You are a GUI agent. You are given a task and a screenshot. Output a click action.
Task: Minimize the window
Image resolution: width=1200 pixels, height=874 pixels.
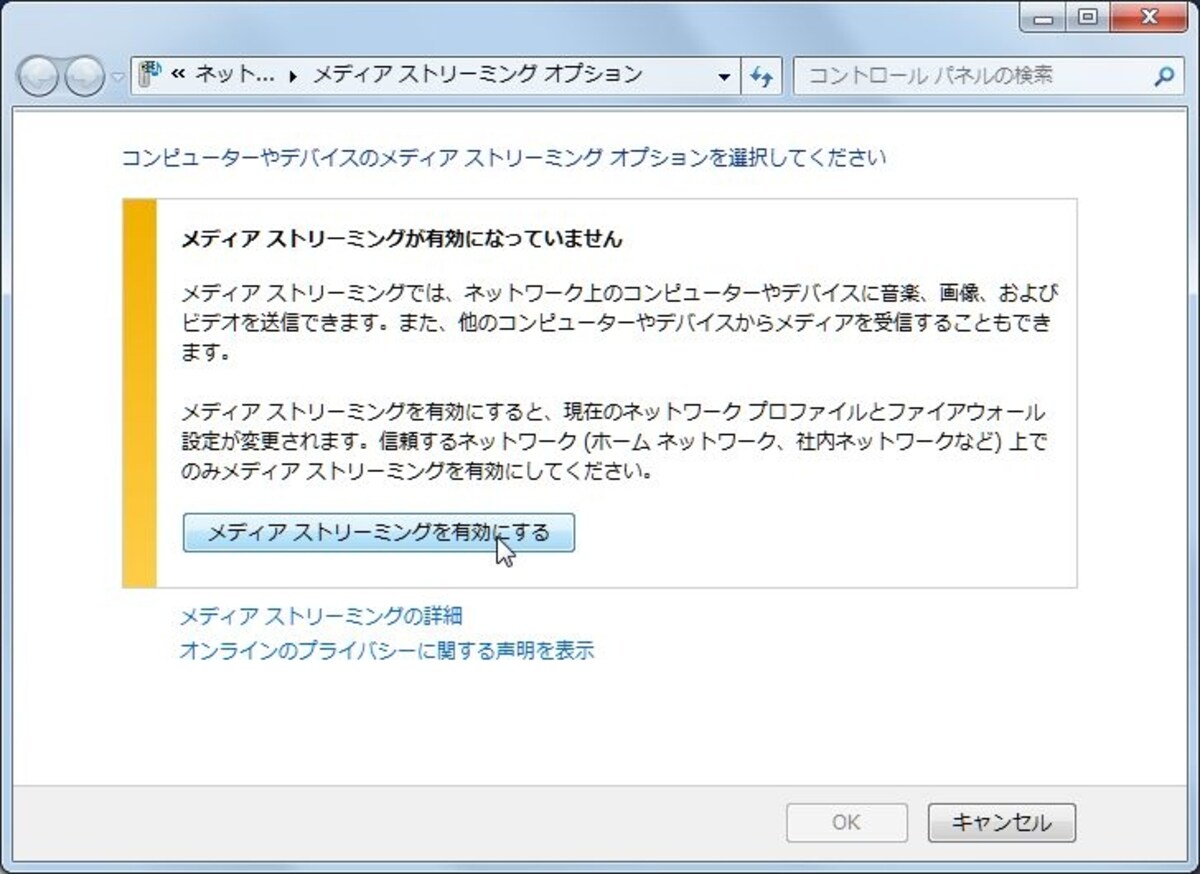point(1042,17)
